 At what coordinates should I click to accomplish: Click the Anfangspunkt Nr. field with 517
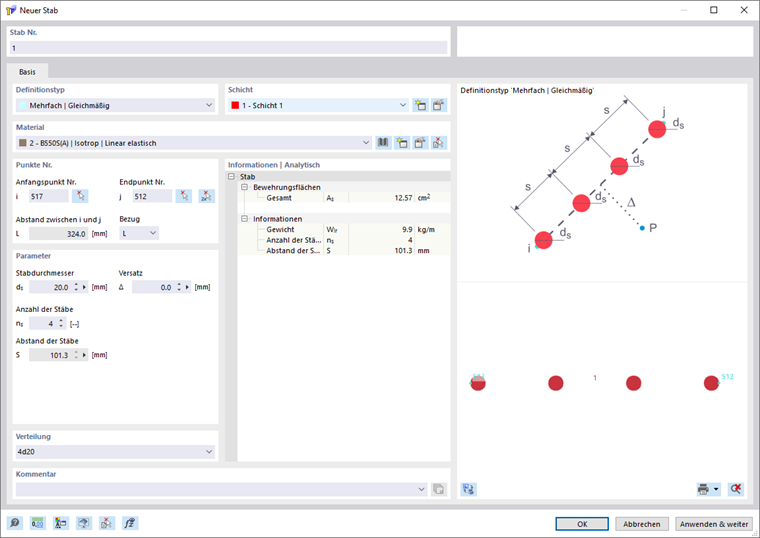tap(48, 196)
